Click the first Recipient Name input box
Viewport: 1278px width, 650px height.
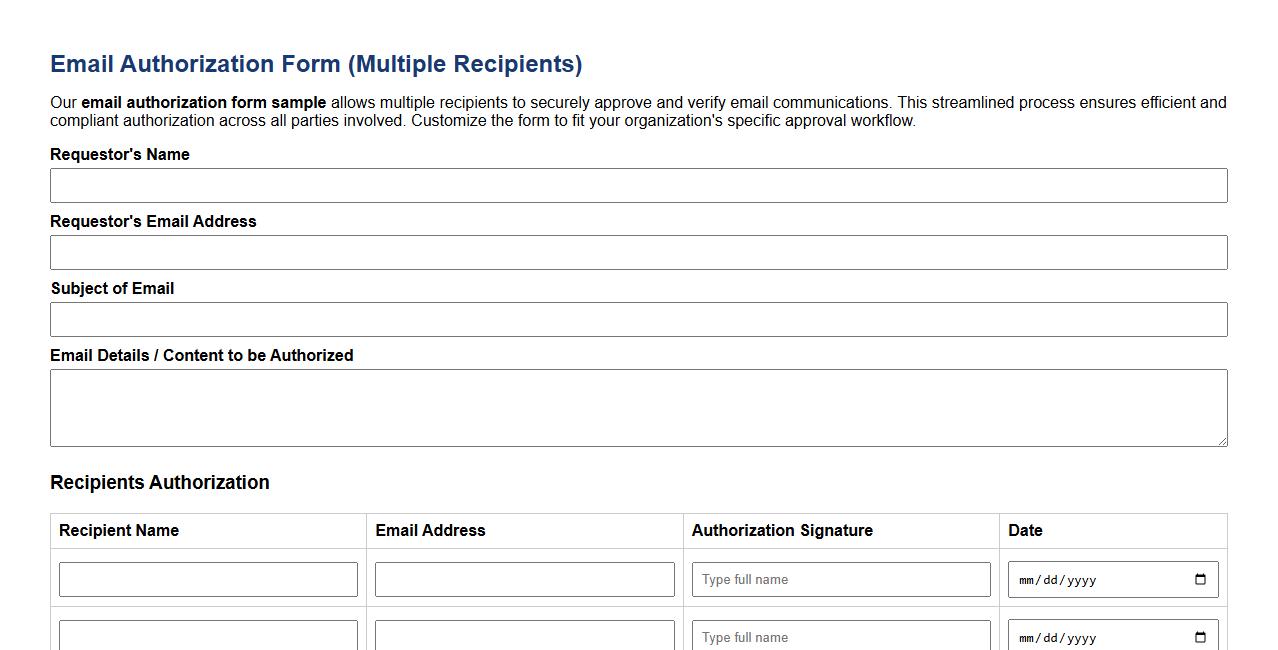(208, 579)
